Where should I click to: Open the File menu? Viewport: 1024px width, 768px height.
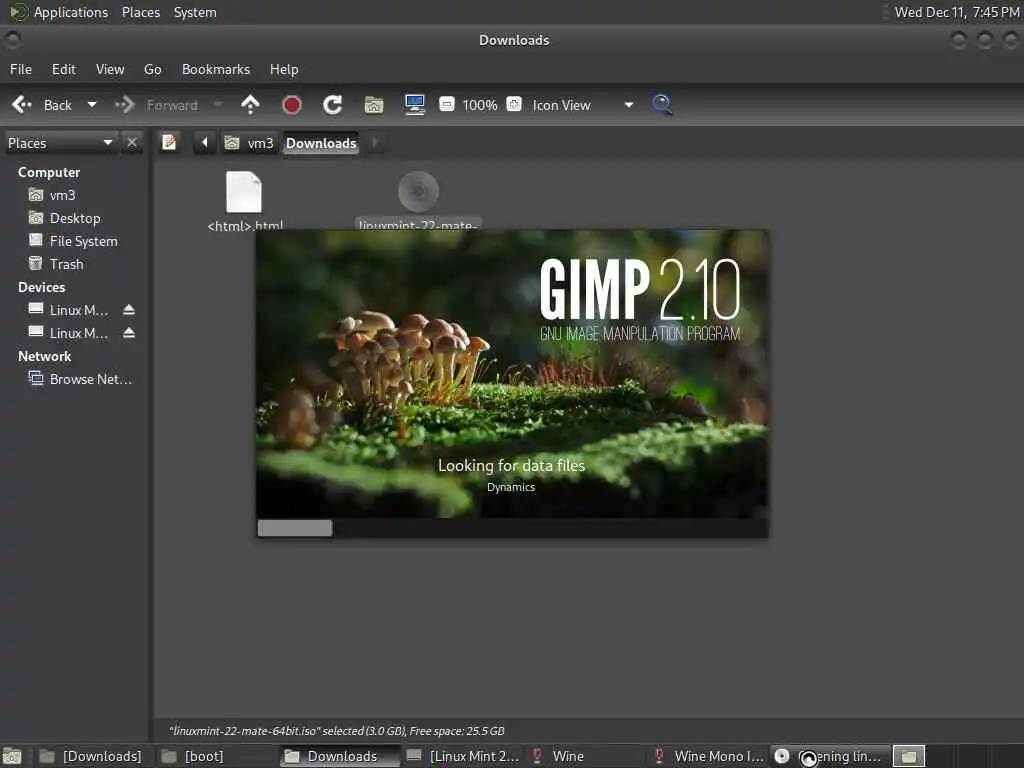[x=21, y=69]
